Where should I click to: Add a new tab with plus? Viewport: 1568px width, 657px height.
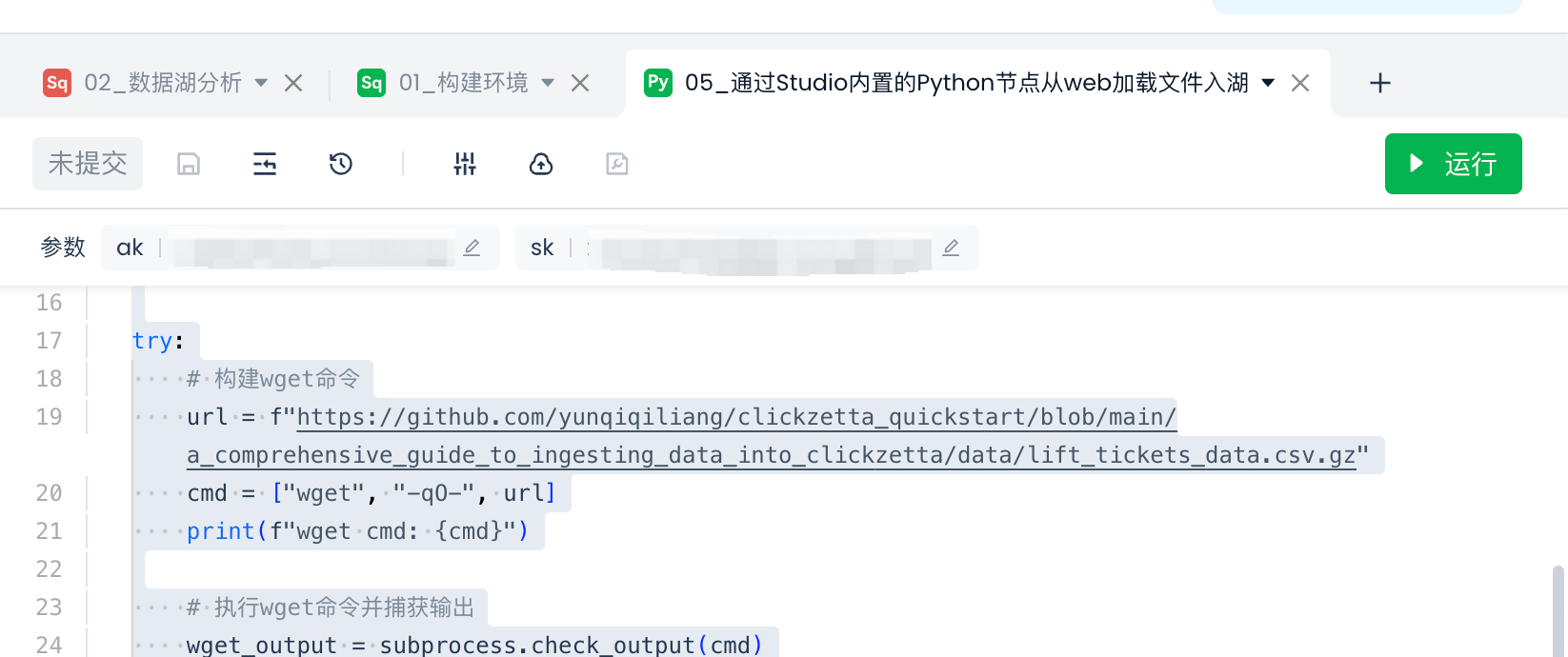1379,84
